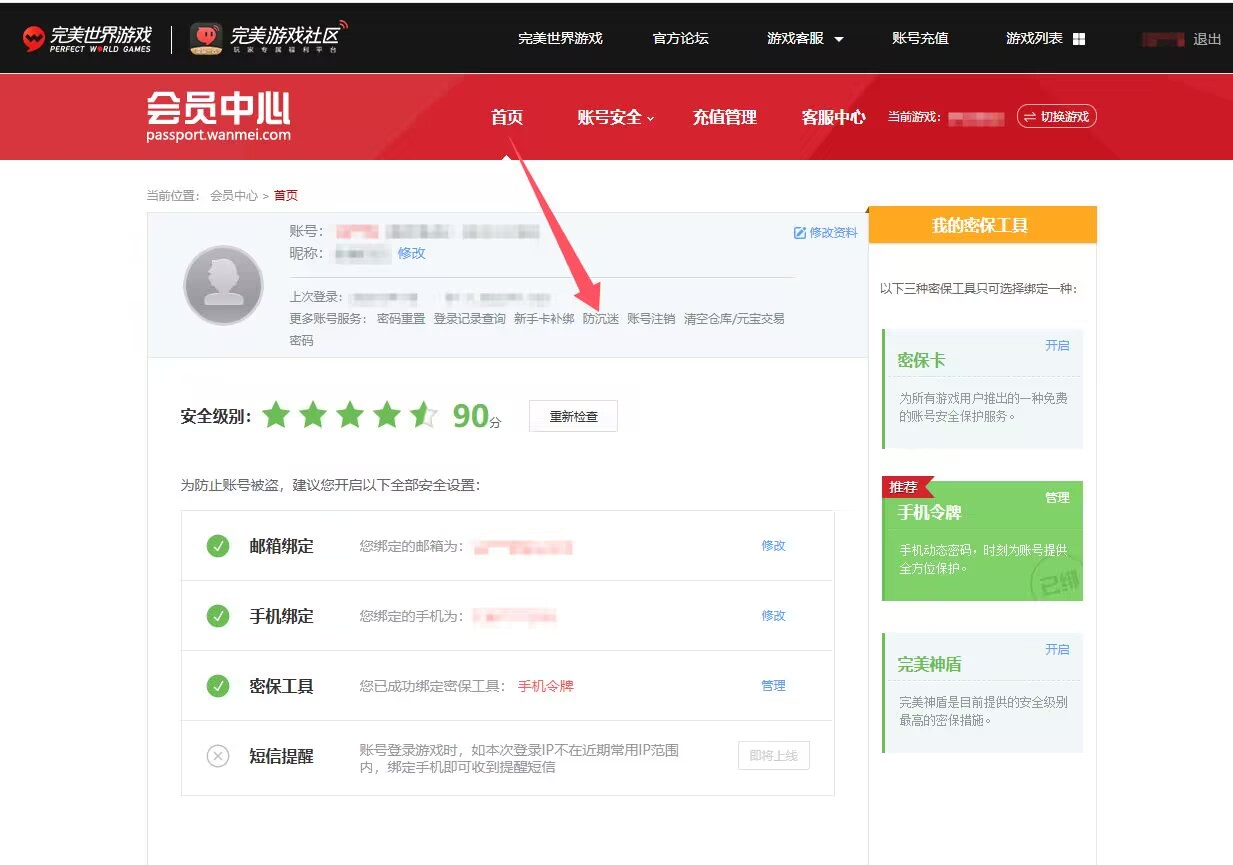1233x865 pixels.
Task: Click the green check icon beside 邮箱绑定
Action: pos(218,546)
